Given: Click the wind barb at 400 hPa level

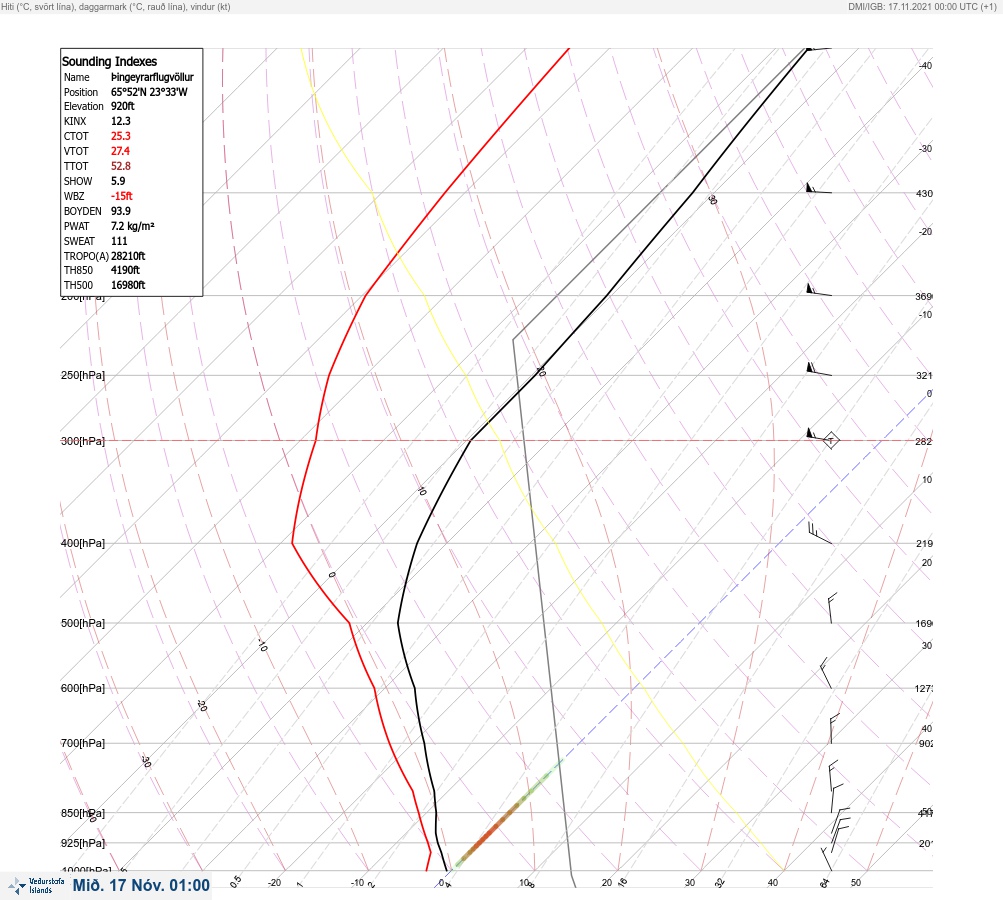Looking at the screenshot, I should click(820, 533).
